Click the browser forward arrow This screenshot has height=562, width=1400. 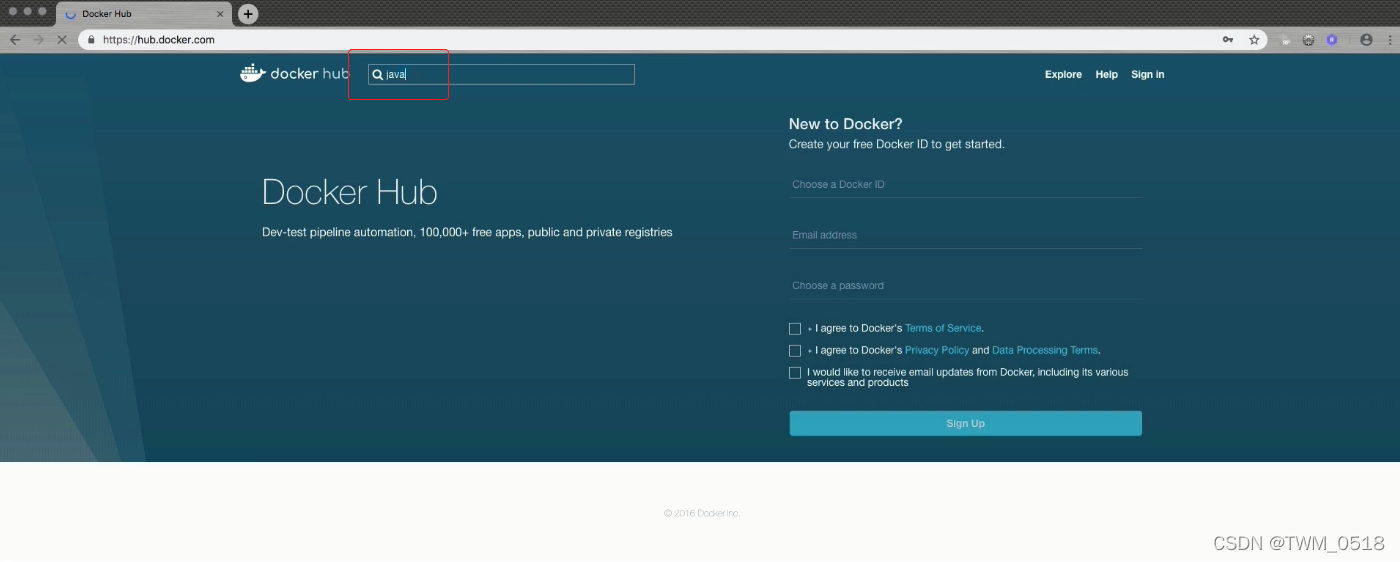[38, 40]
